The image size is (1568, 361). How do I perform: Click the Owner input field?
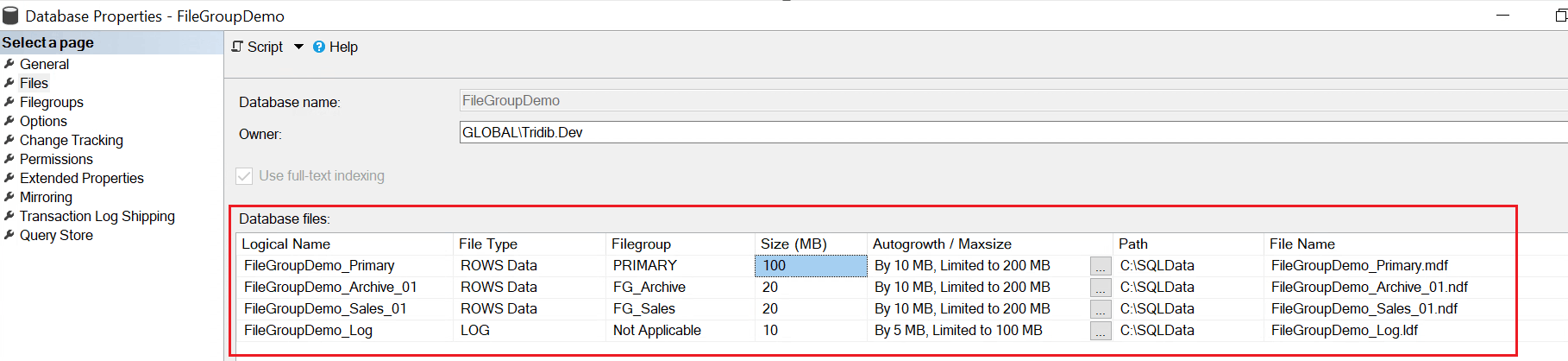(1013, 132)
